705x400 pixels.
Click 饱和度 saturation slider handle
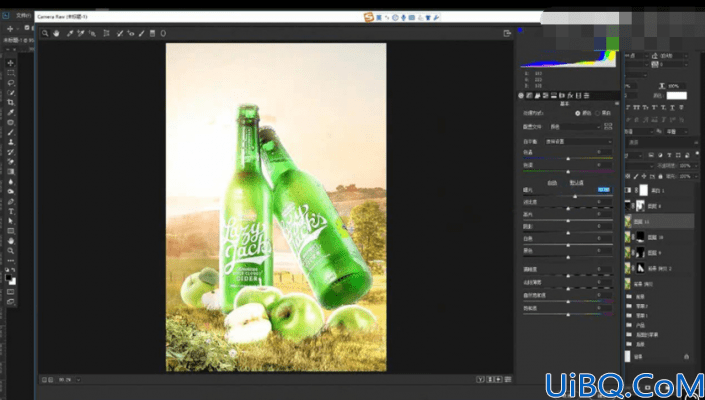pyautogui.click(x=568, y=315)
